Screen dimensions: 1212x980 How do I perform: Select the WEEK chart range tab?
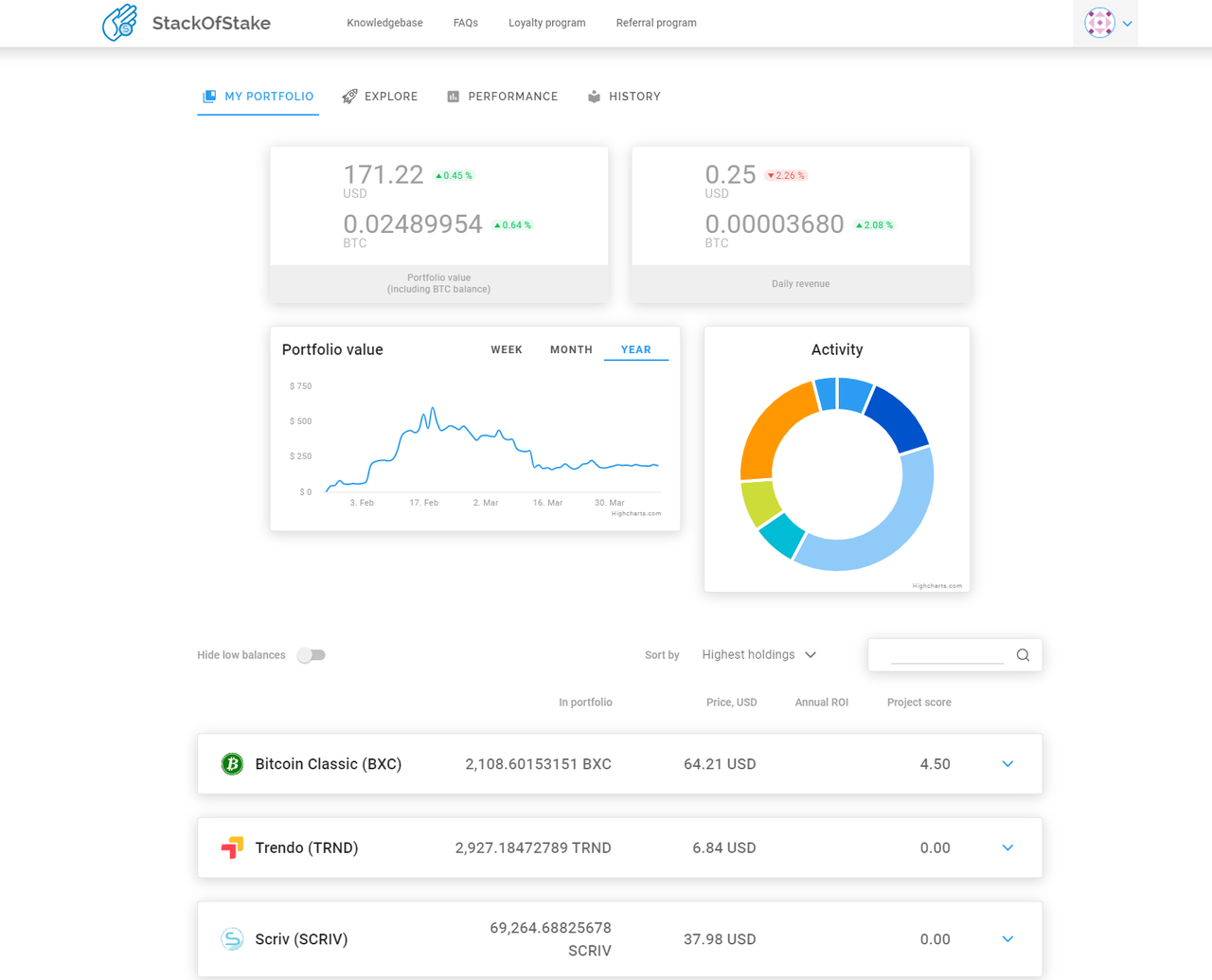(x=507, y=349)
